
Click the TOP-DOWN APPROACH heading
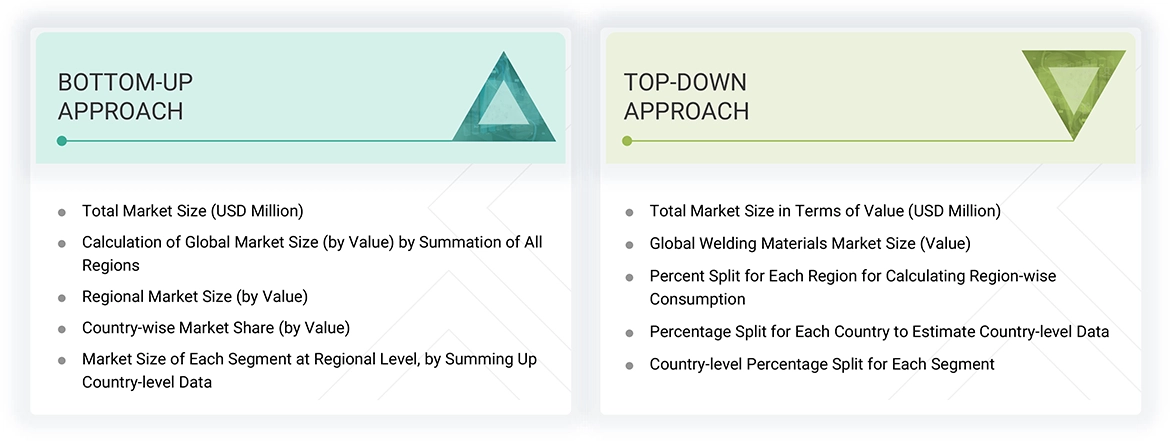pyautogui.click(x=686, y=96)
